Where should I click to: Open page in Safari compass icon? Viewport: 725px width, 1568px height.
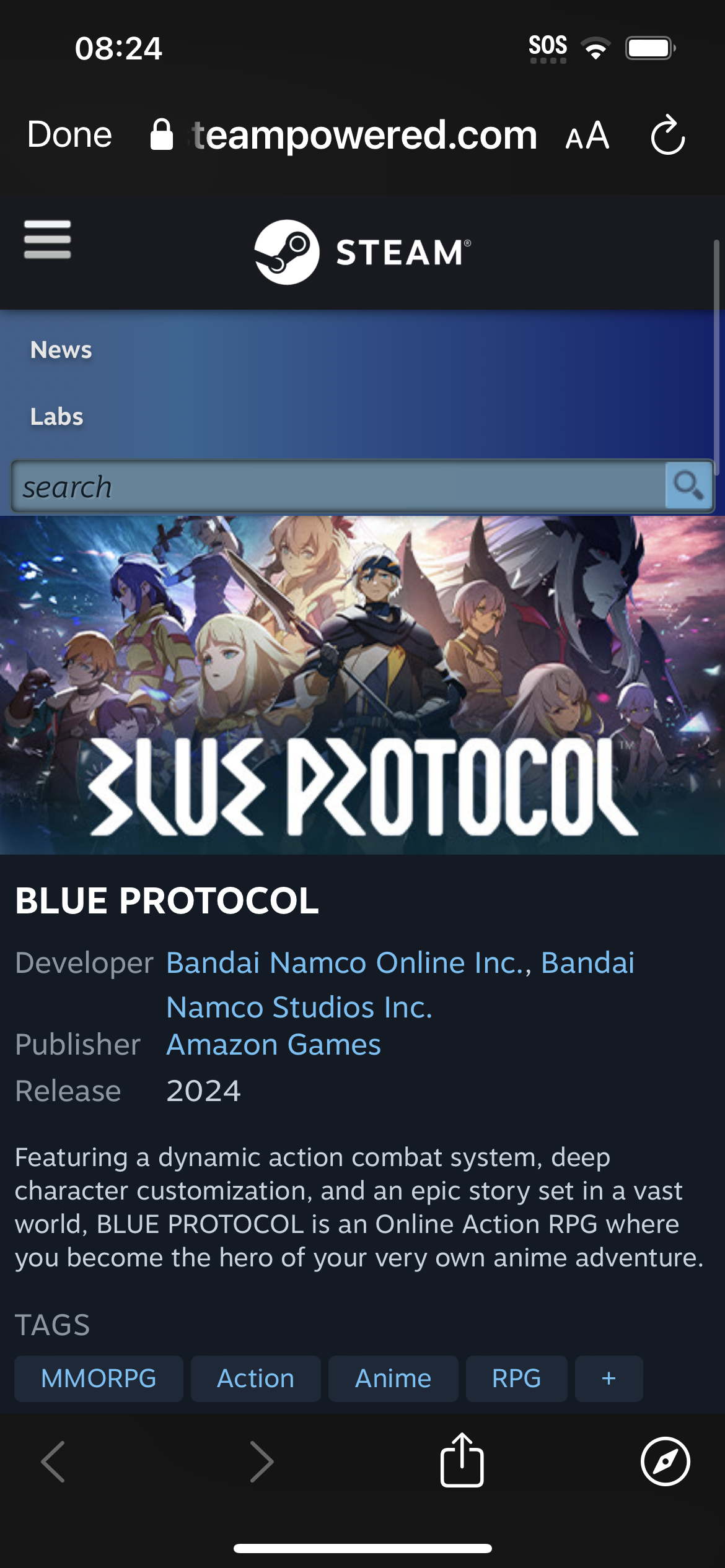pyautogui.click(x=666, y=1461)
